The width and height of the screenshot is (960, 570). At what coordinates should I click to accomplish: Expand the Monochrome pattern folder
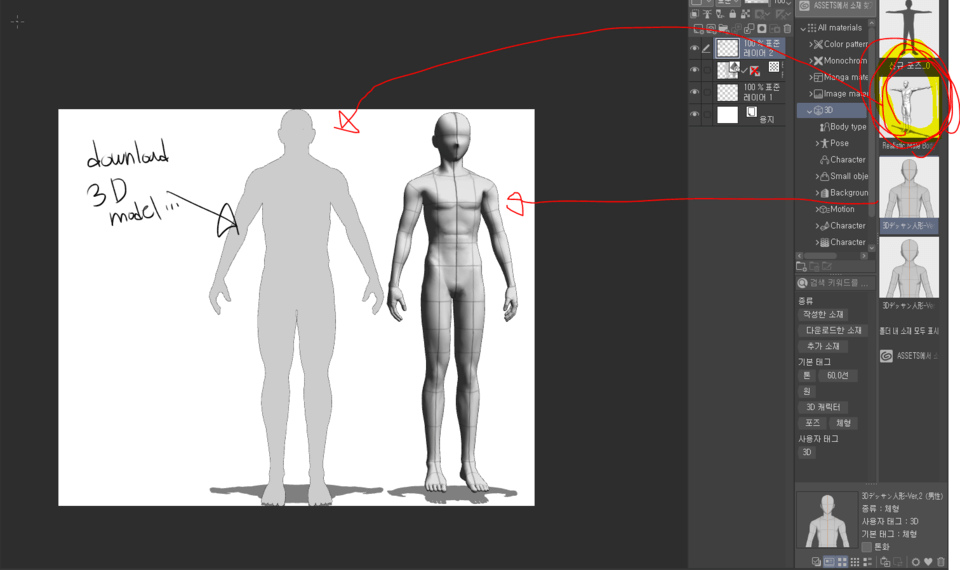[811, 61]
